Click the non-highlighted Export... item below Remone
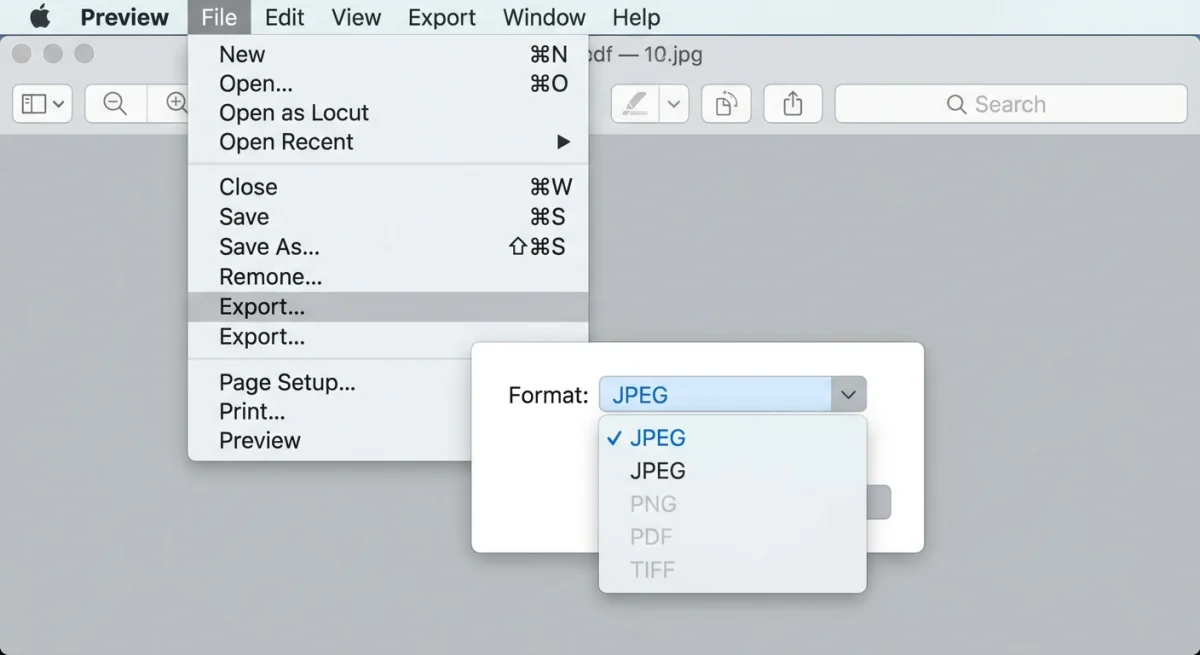1200x655 pixels. point(388,337)
